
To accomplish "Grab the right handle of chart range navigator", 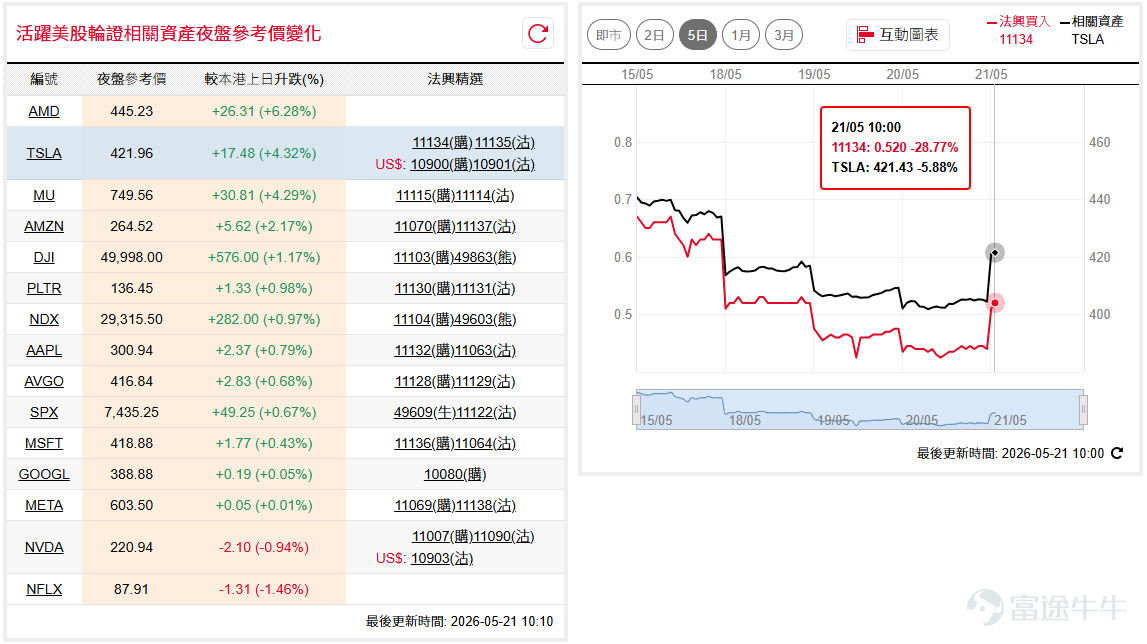I will pos(1083,410).
